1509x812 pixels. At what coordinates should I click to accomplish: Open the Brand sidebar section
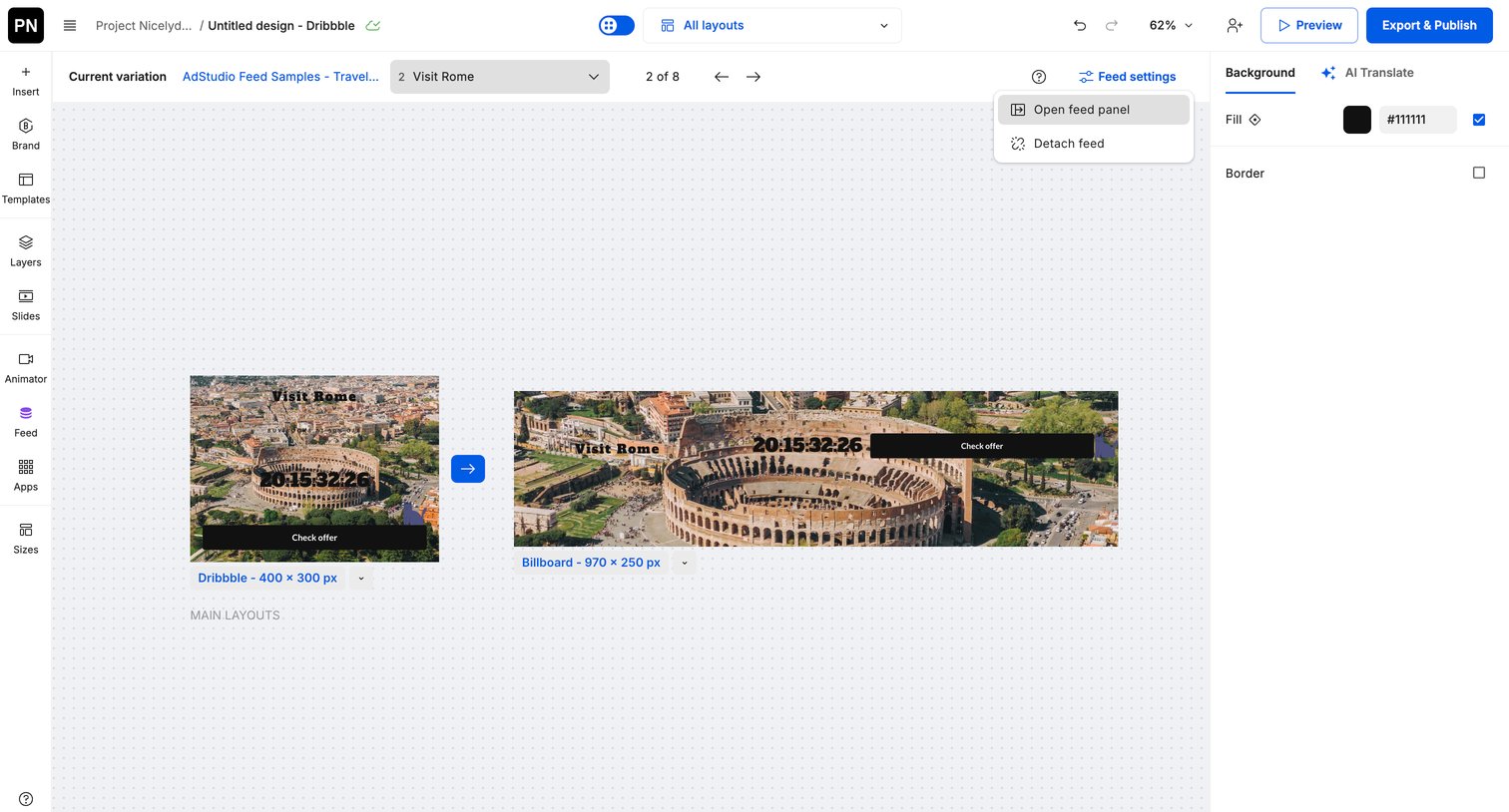(26, 135)
